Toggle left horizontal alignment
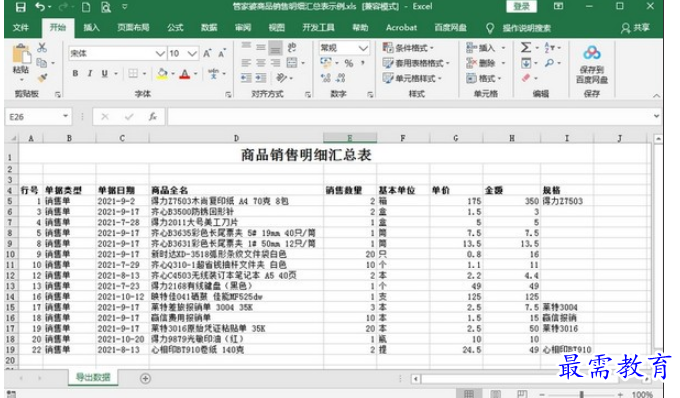This screenshot has height=398, width=680. click(246, 63)
